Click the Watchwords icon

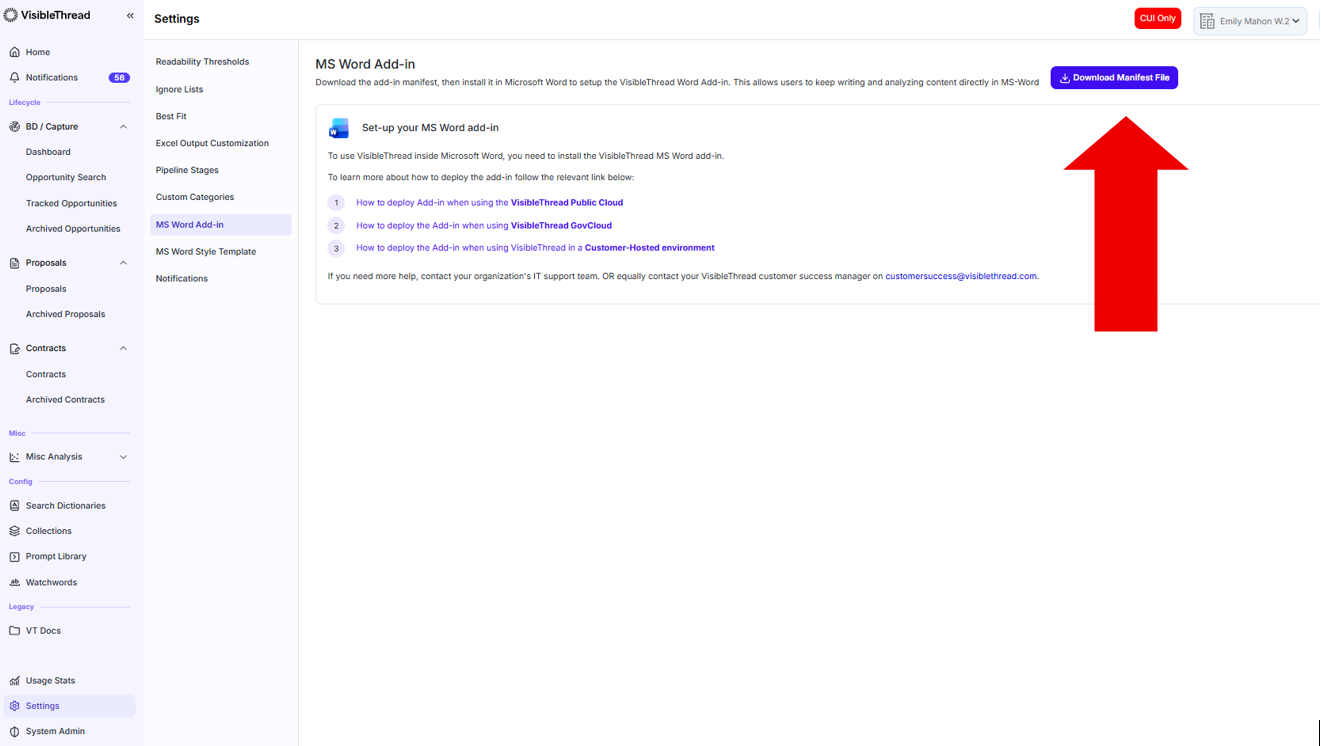tap(14, 583)
